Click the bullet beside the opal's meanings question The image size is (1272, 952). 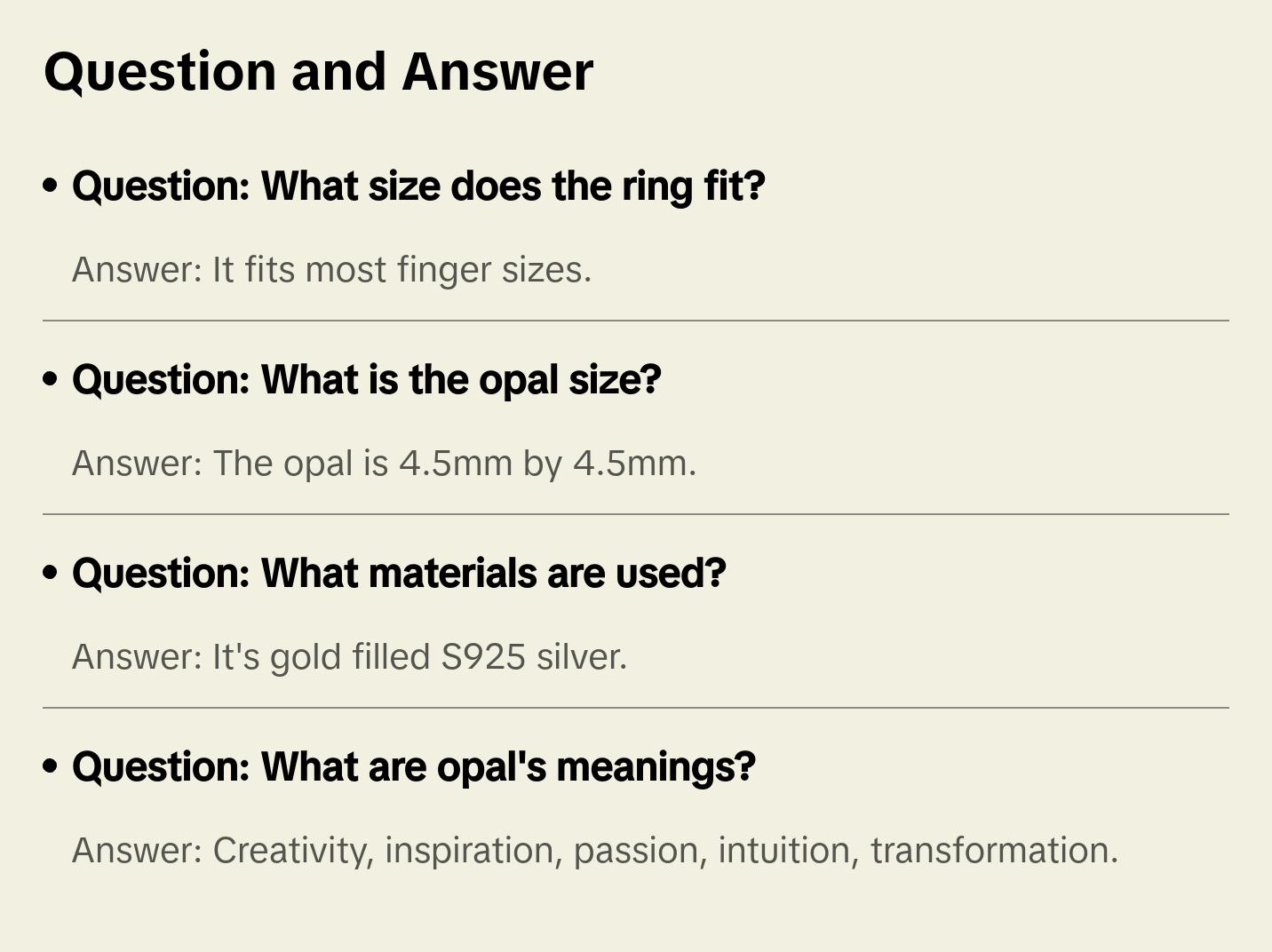pyautogui.click(x=51, y=767)
